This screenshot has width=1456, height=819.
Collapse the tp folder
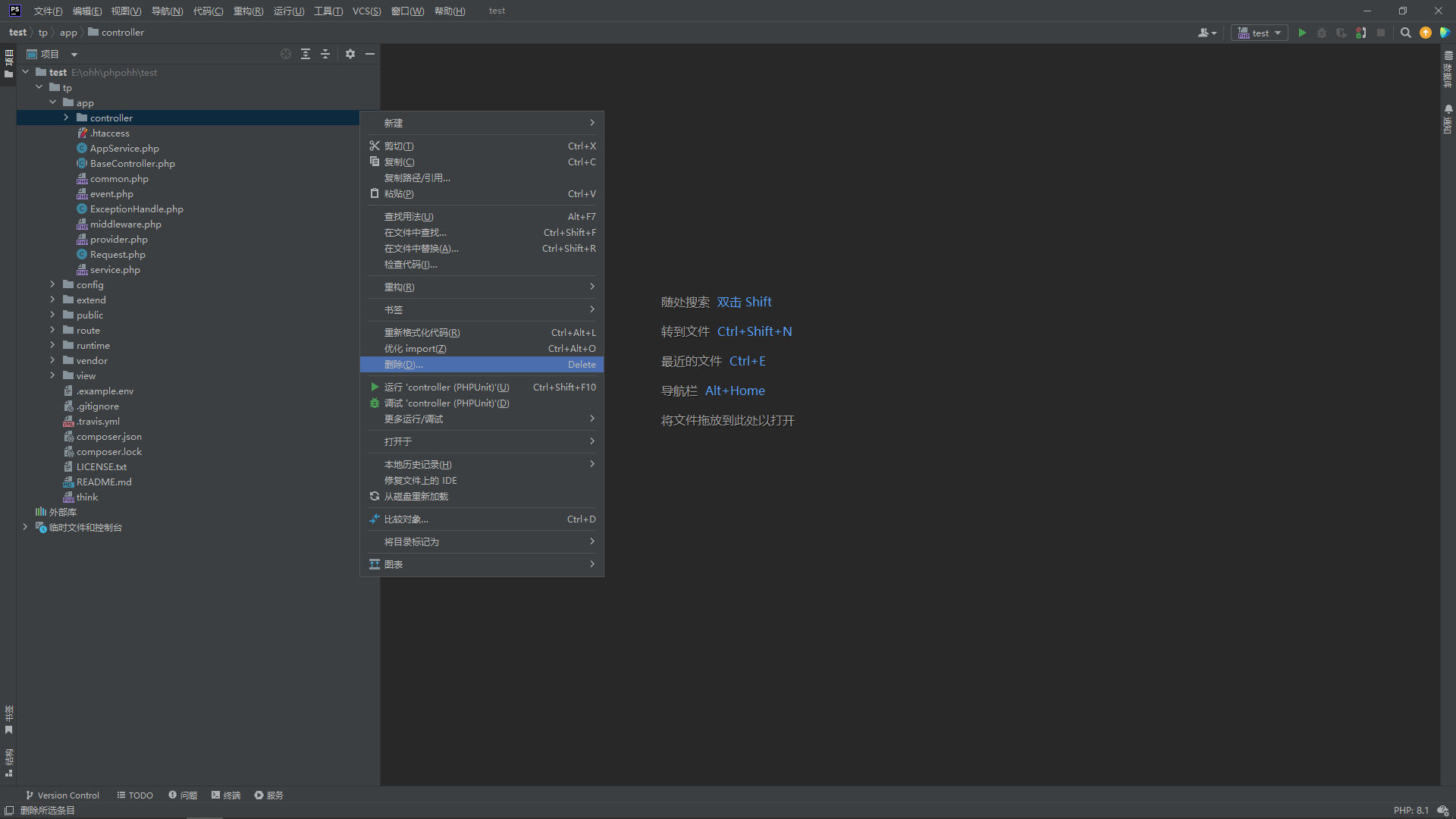[x=39, y=87]
